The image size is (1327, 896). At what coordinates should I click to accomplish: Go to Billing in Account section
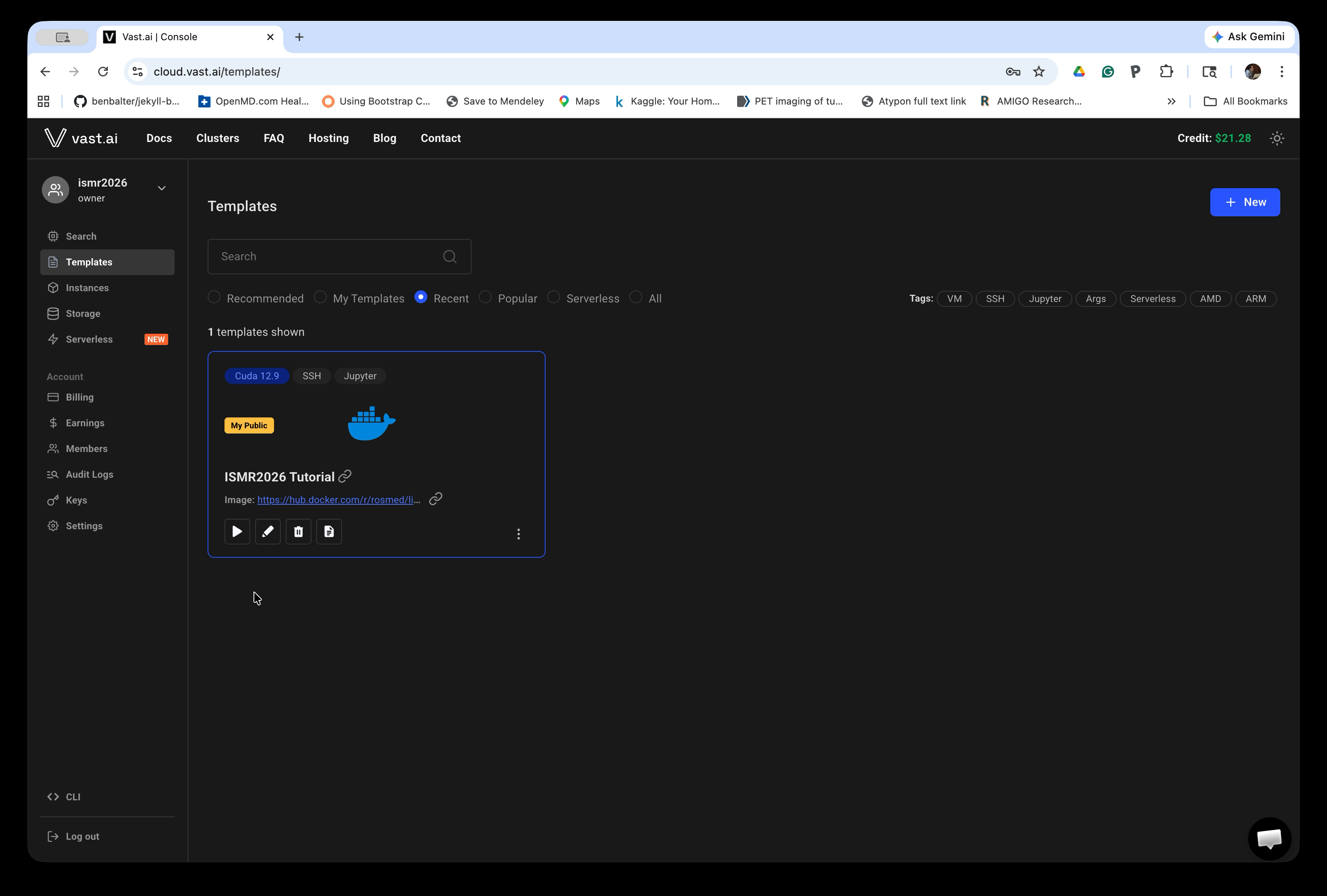(79, 397)
